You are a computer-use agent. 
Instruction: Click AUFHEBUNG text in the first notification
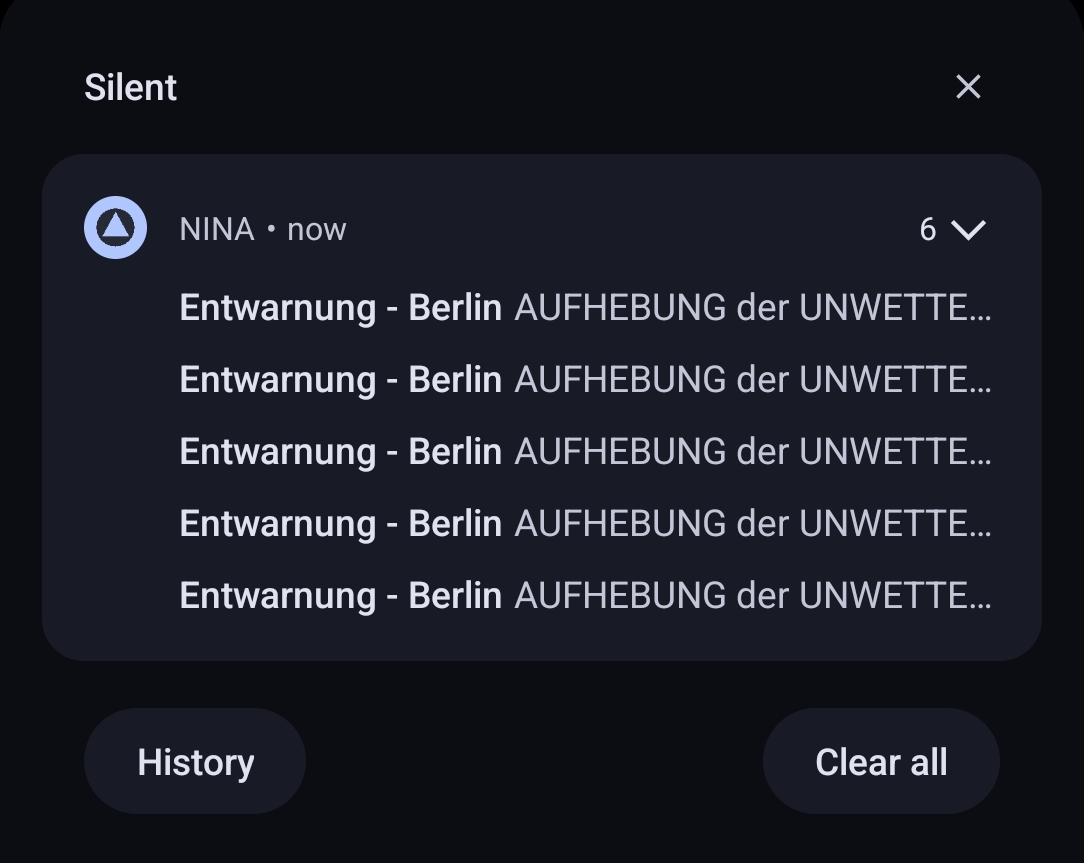click(620, 308)
